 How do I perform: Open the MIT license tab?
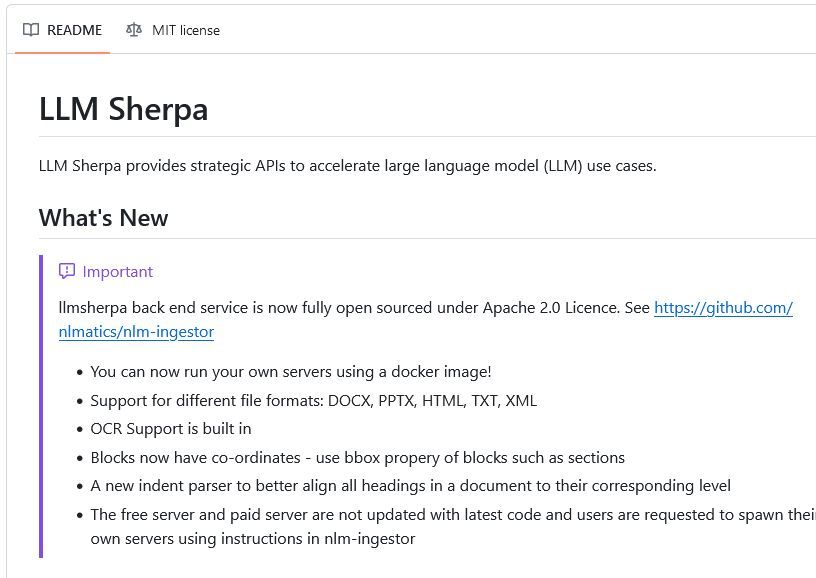click(173, 30)
